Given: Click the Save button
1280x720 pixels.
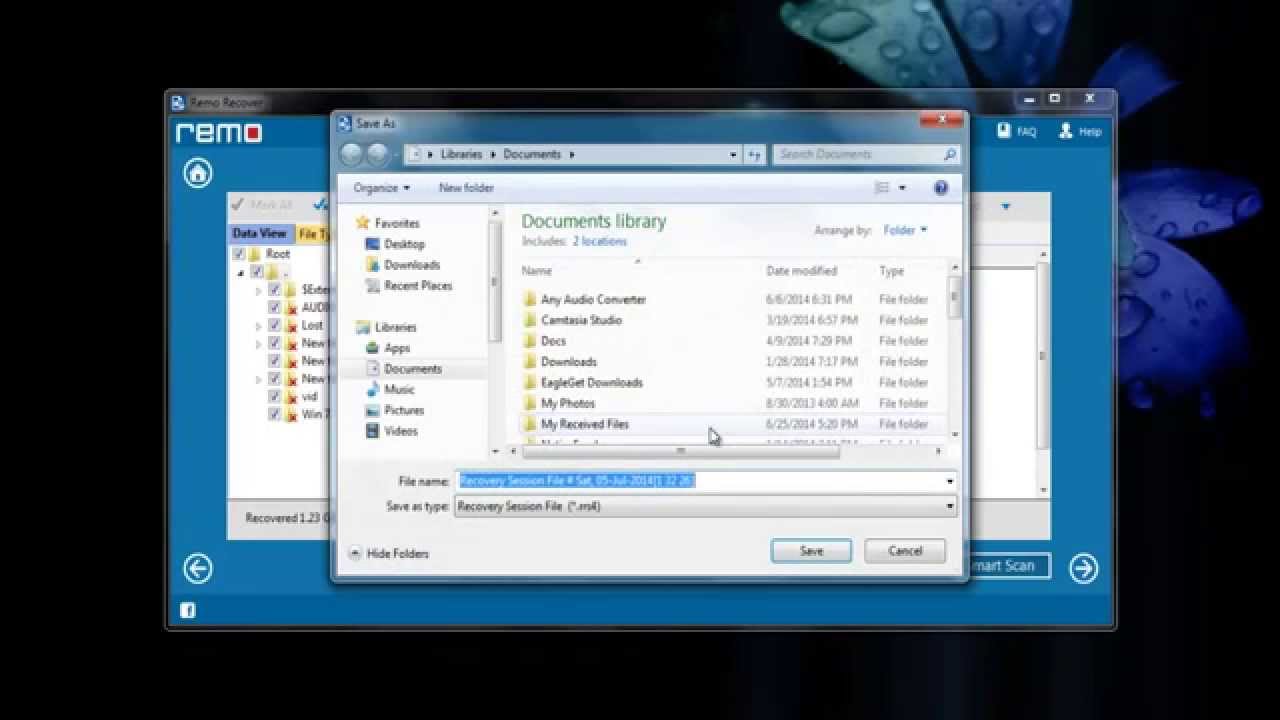Looking at the screenshot, I should click(x=811, y=551).
